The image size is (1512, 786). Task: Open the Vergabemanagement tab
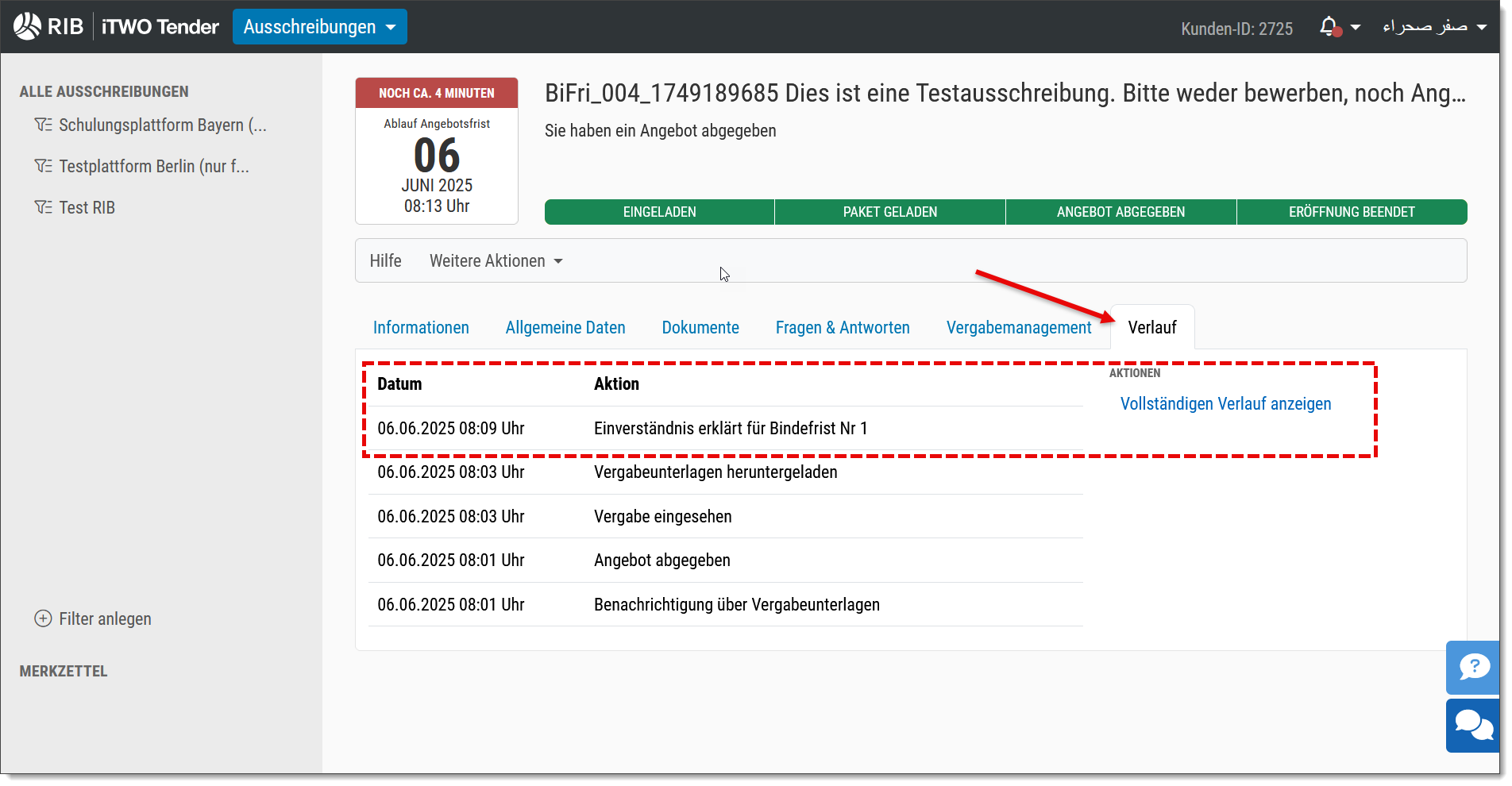coord(1019,328)
